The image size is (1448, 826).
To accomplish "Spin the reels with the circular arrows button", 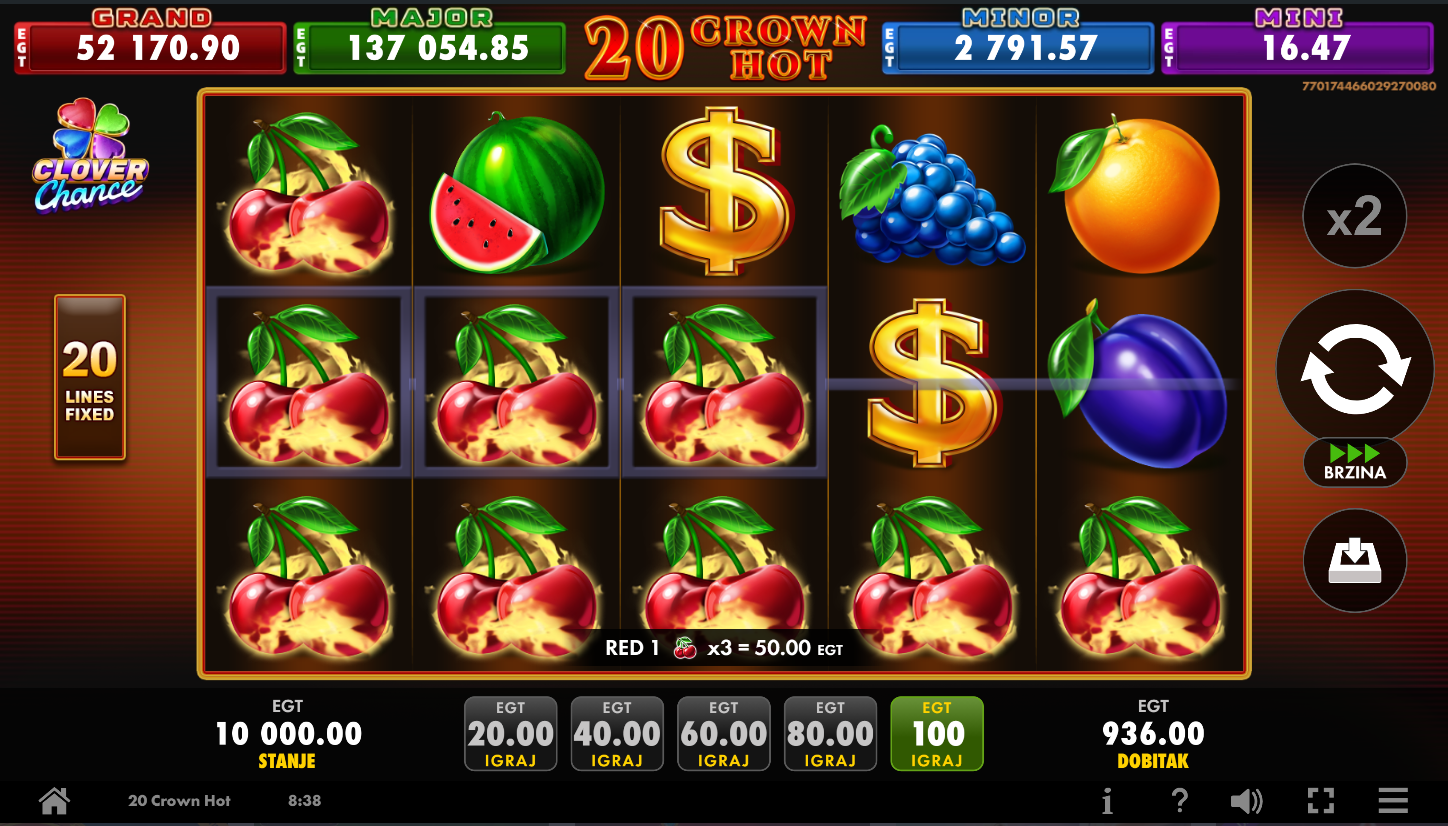I will [1355, 369].
